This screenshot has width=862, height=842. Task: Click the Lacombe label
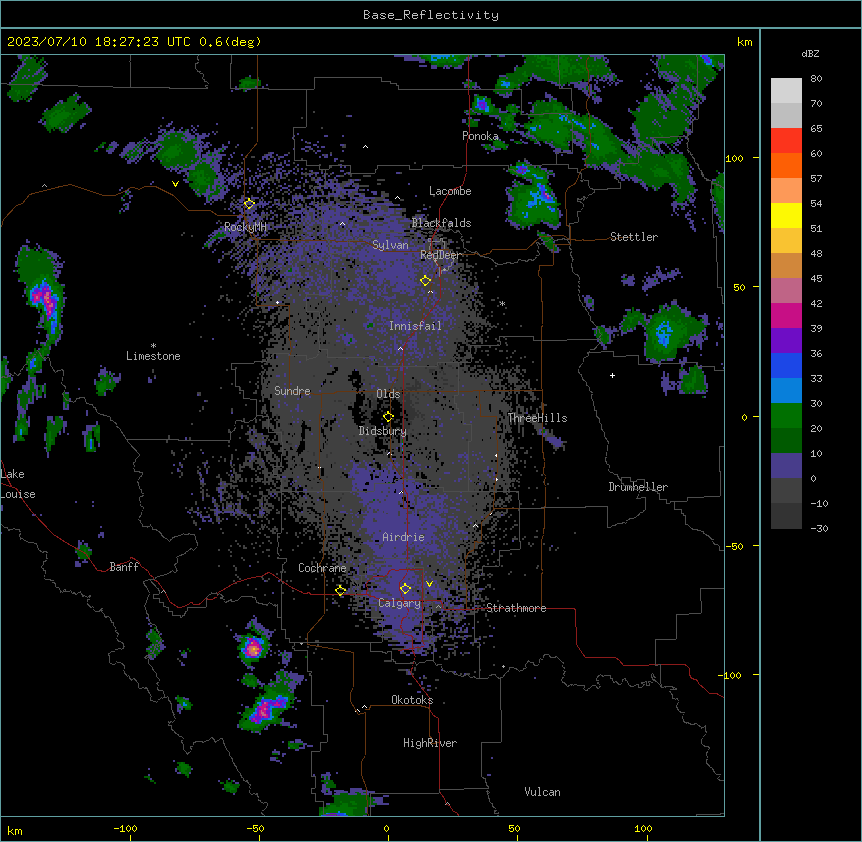[450, 191]
